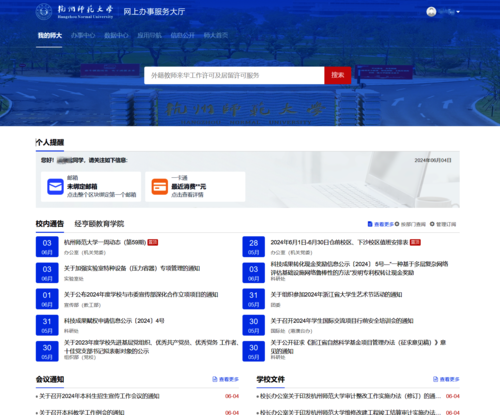Click the blue mailbox envelope icon

[55, 187]
